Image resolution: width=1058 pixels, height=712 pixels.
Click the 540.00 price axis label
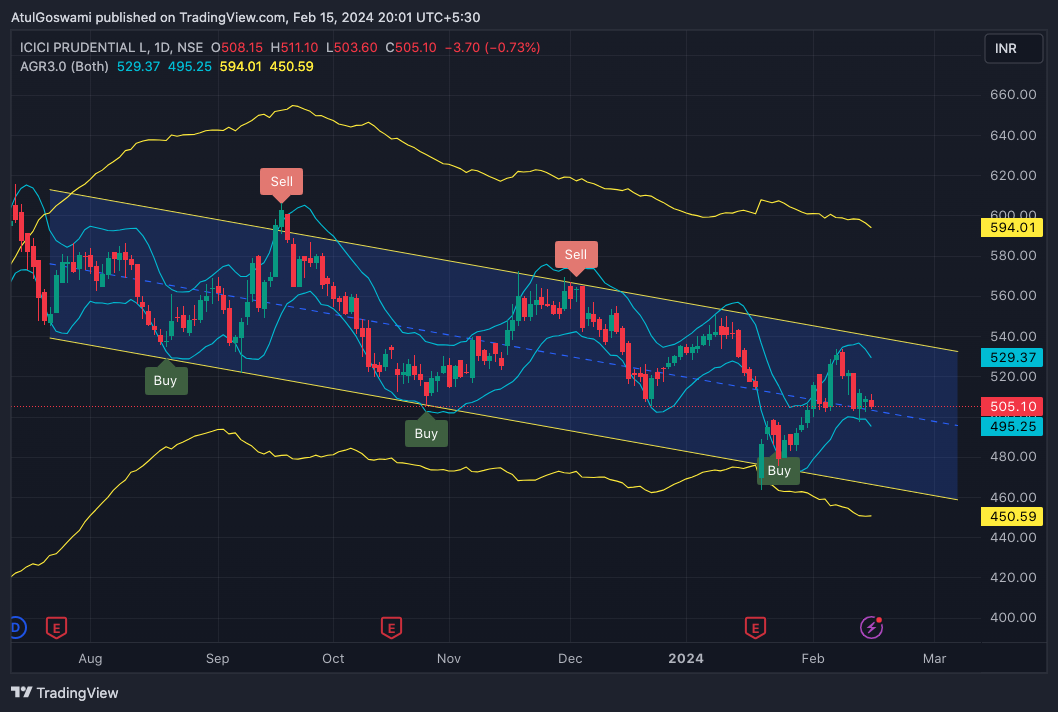click(1013, 336)
